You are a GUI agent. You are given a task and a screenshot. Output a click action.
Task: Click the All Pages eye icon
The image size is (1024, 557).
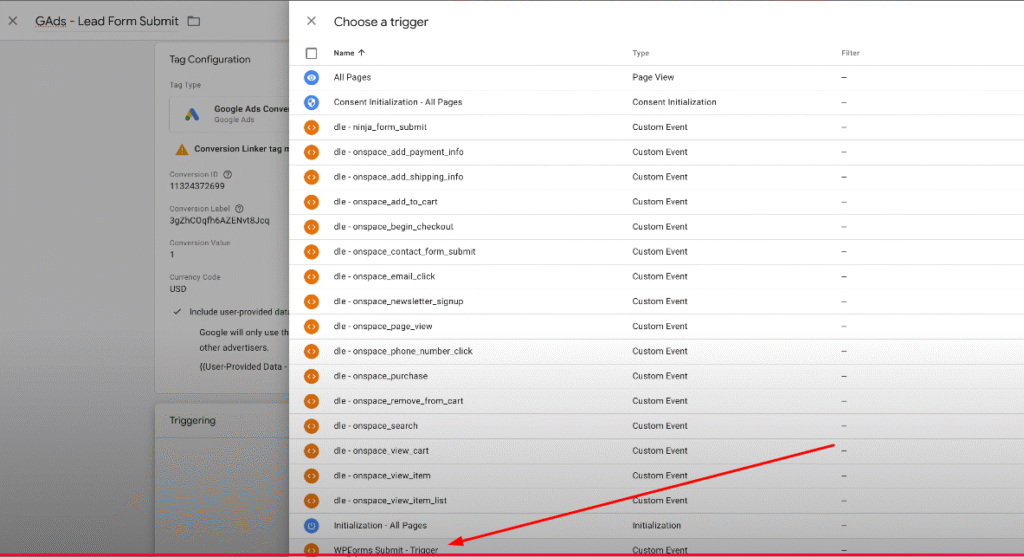[x=312, y=77]
